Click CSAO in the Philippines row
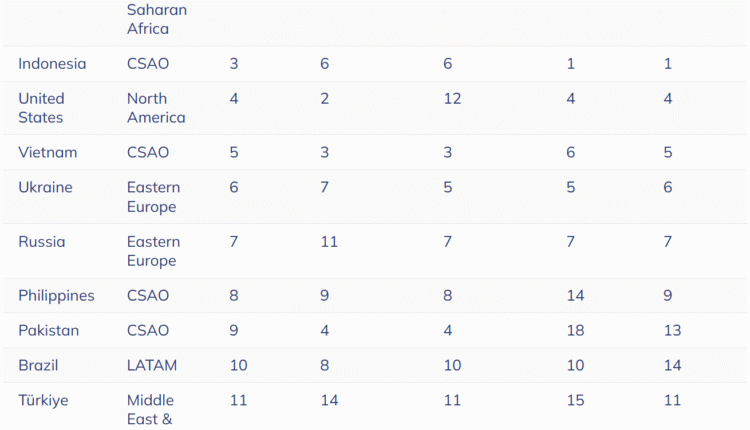 148,296
